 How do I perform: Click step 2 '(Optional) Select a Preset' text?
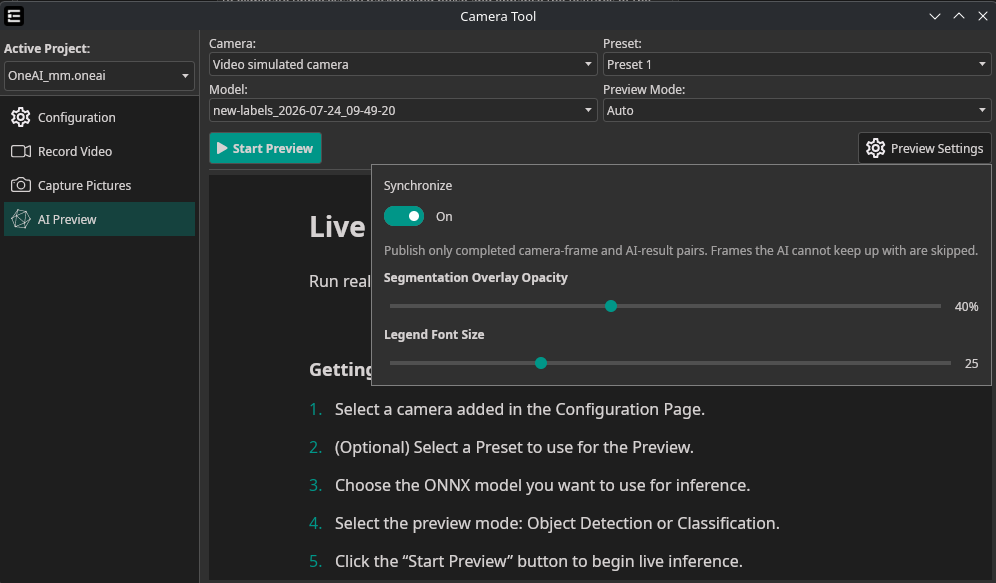click(x=514, y=447)
